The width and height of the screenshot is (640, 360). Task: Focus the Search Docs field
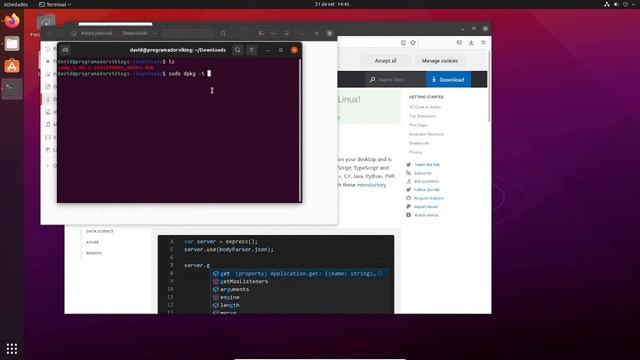click(396, 80)
